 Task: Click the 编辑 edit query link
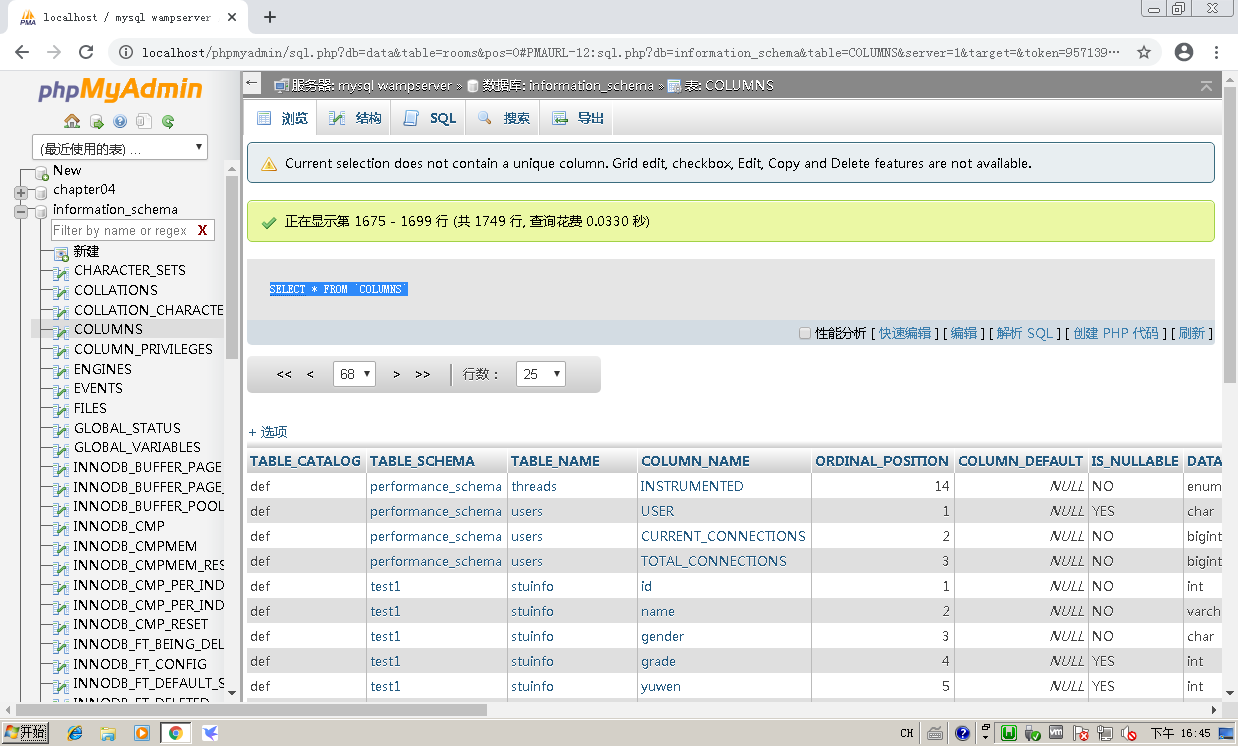pos(964,333)
